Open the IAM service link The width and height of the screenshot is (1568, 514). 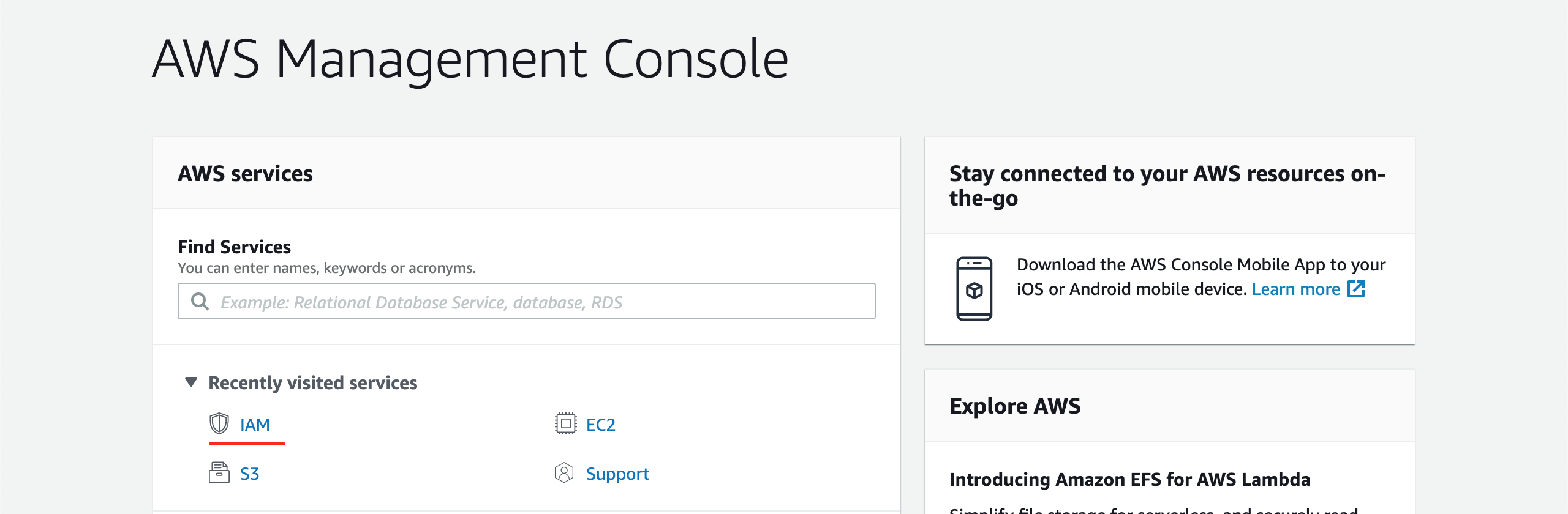[x=255, y=425]
